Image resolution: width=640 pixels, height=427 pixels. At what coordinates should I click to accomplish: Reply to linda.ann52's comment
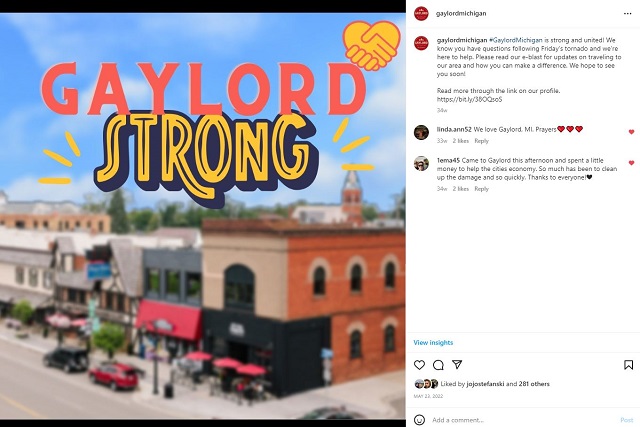click(x=481, y=141)
